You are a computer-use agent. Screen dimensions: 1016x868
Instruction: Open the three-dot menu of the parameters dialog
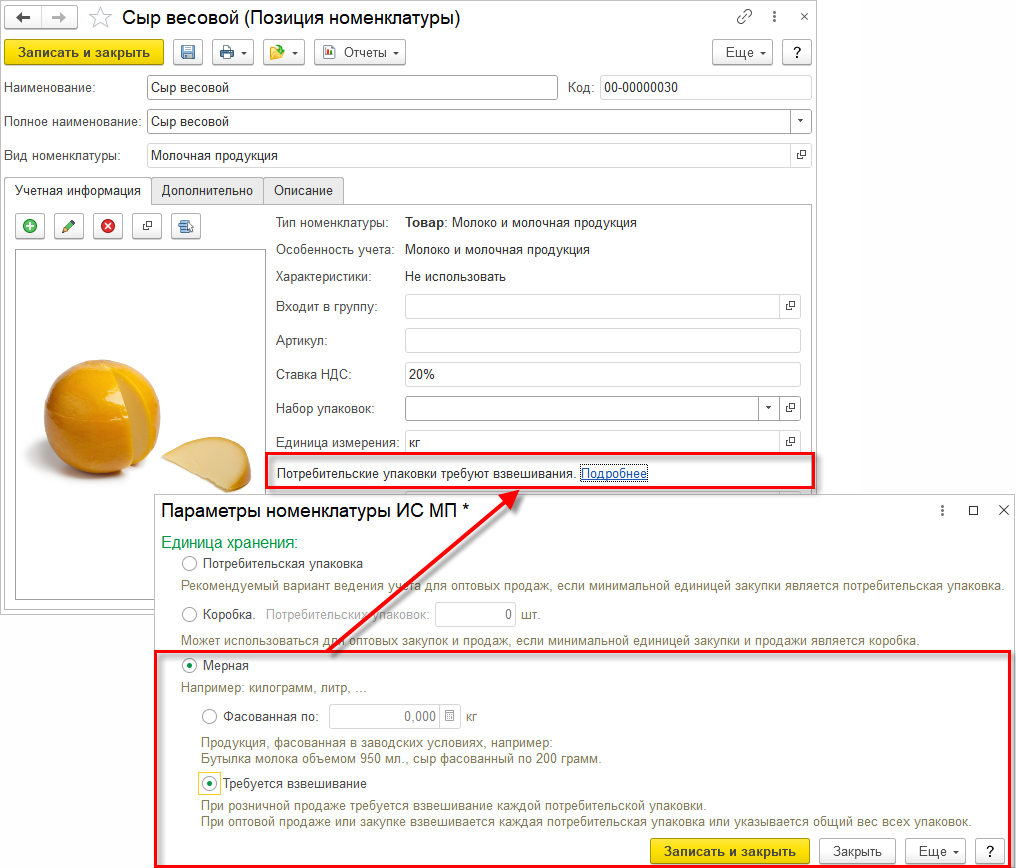[x=942, y=510]
